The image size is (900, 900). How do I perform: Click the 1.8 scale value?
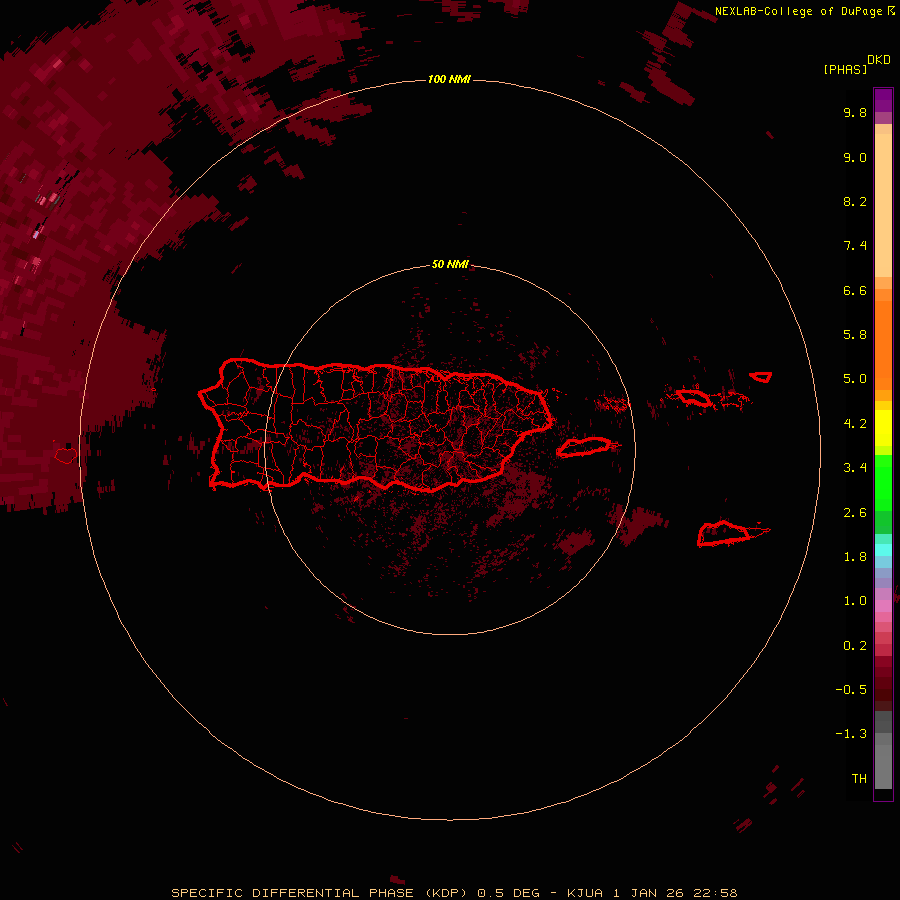[855, 557]
